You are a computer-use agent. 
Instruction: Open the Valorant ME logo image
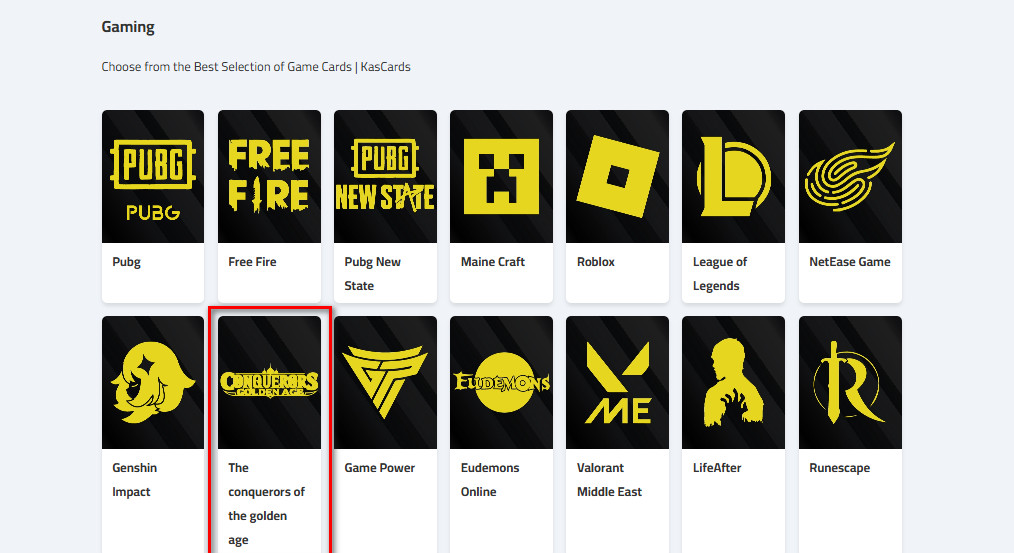pos(618,382)
